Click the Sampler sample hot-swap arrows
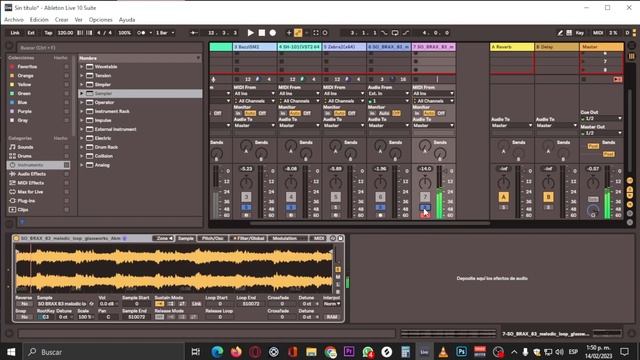This screenshot has width=640, height=360. tap(91, 304)
